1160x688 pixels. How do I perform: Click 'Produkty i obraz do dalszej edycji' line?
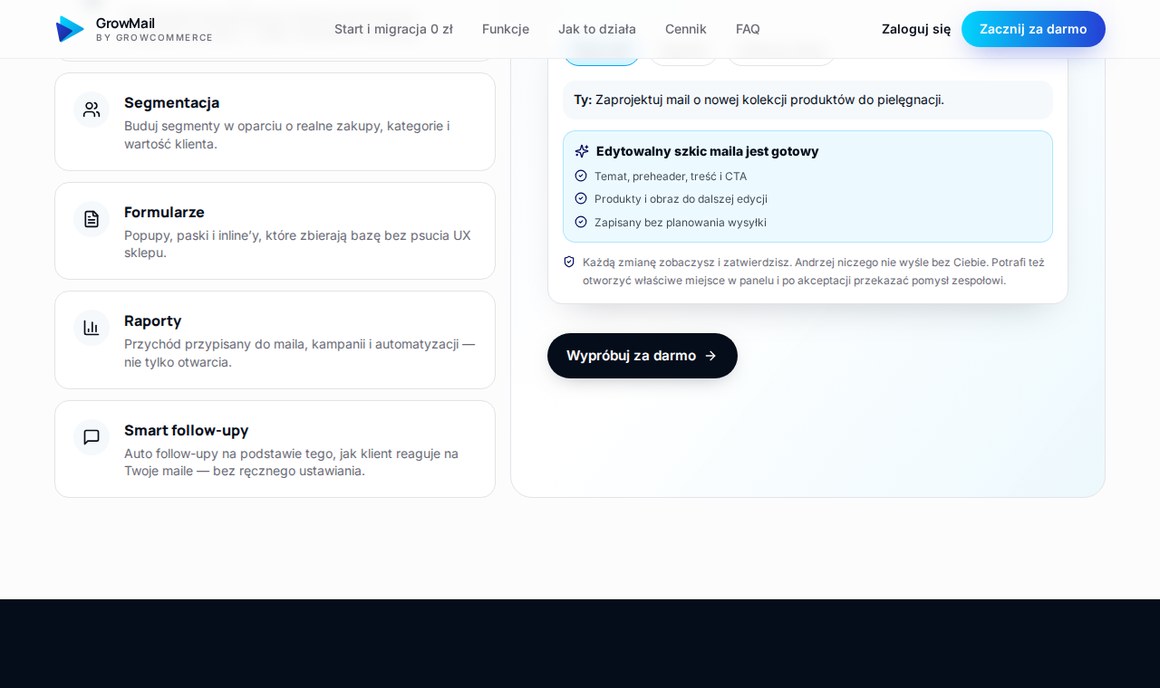click(681, 199)
